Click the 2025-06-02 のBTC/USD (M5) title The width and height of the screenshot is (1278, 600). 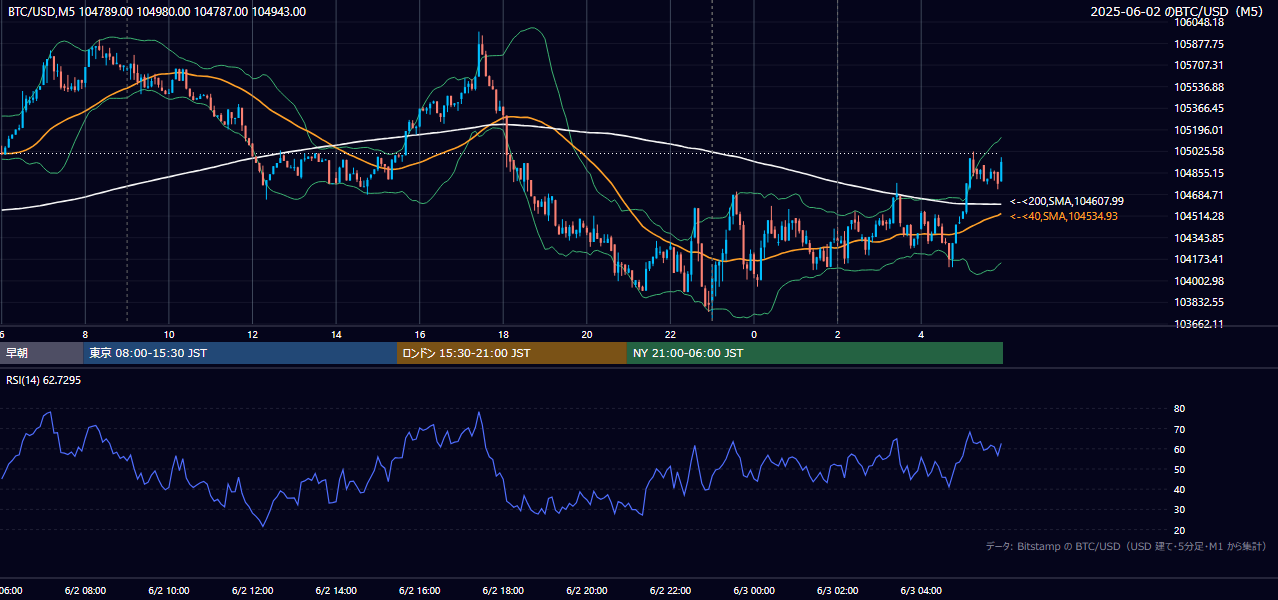click(x=1178, y=12)
